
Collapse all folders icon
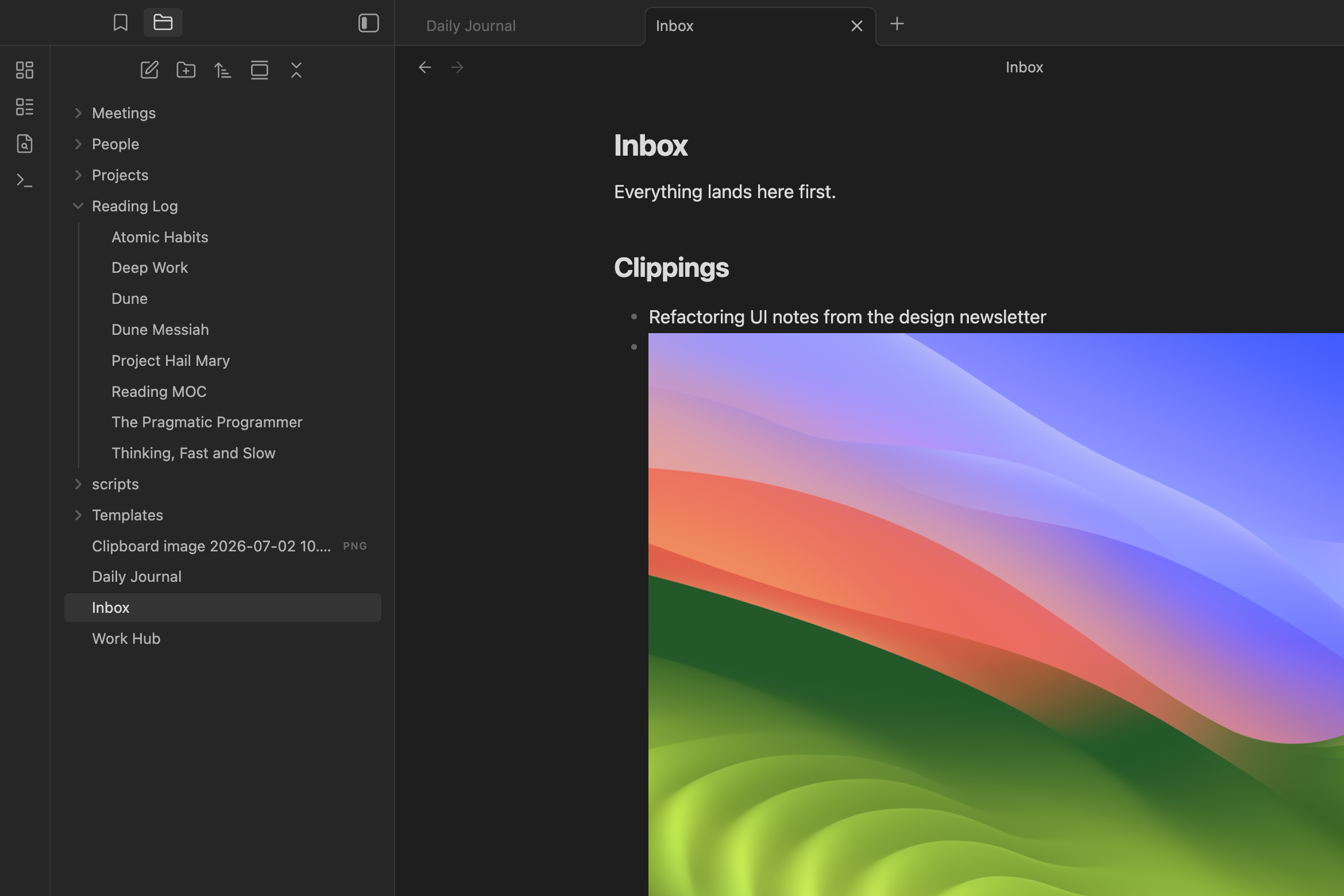point(296,70)
